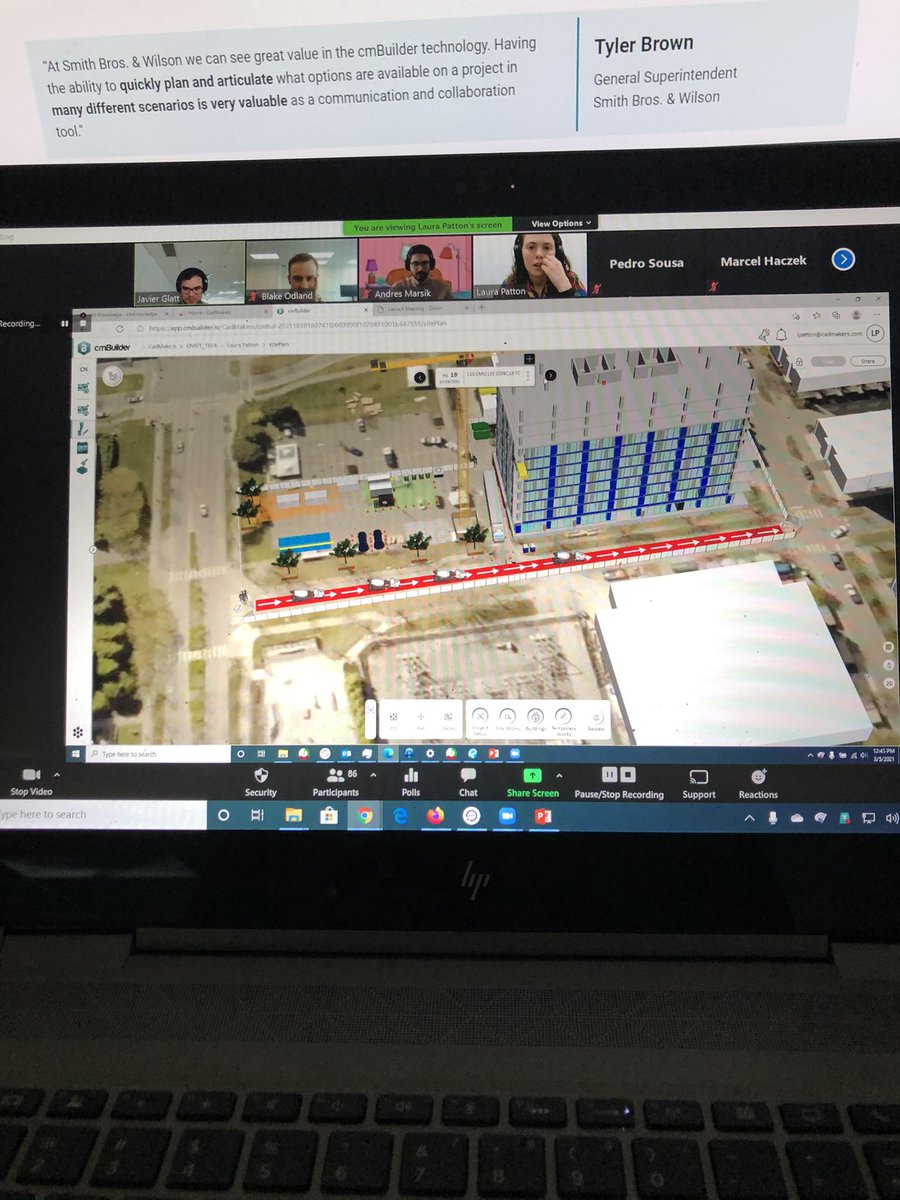Toggle Site Works layer button
The image size is (900, 1200).
[508, 718]
